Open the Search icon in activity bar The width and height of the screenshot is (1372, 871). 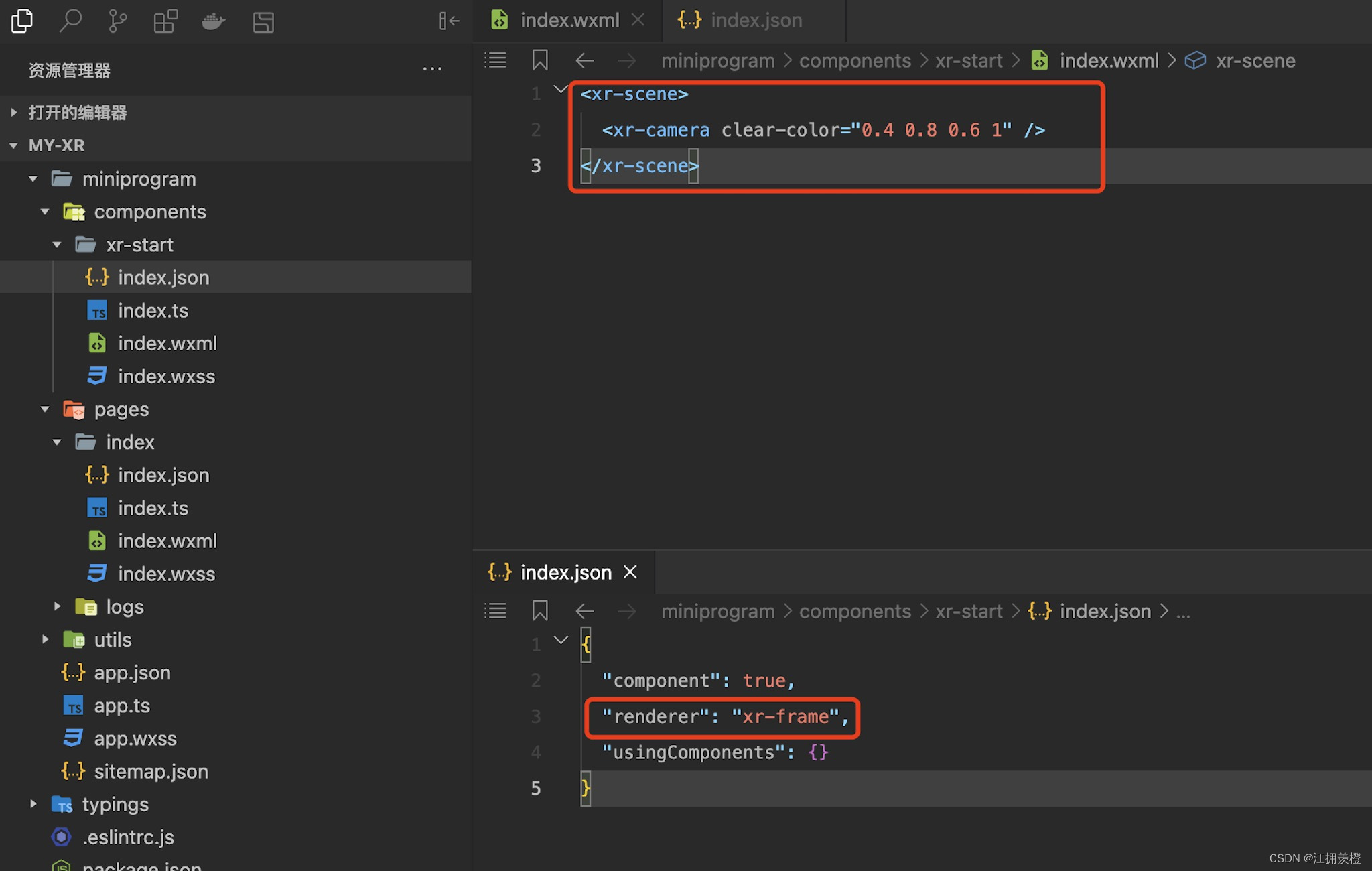coord(70,21)
